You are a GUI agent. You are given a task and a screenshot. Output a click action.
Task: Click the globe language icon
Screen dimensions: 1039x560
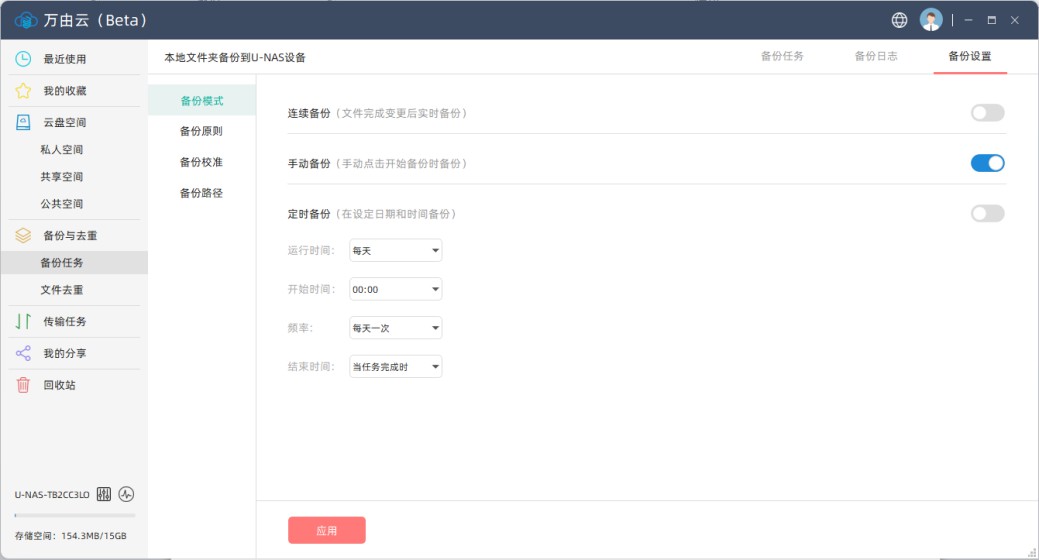(899, 20)
